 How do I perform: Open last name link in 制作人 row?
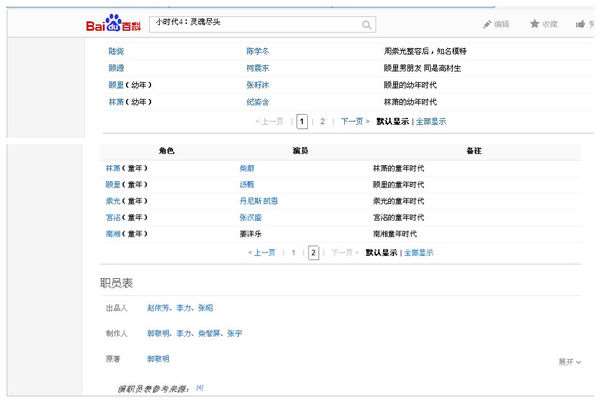tap(235, 333)
